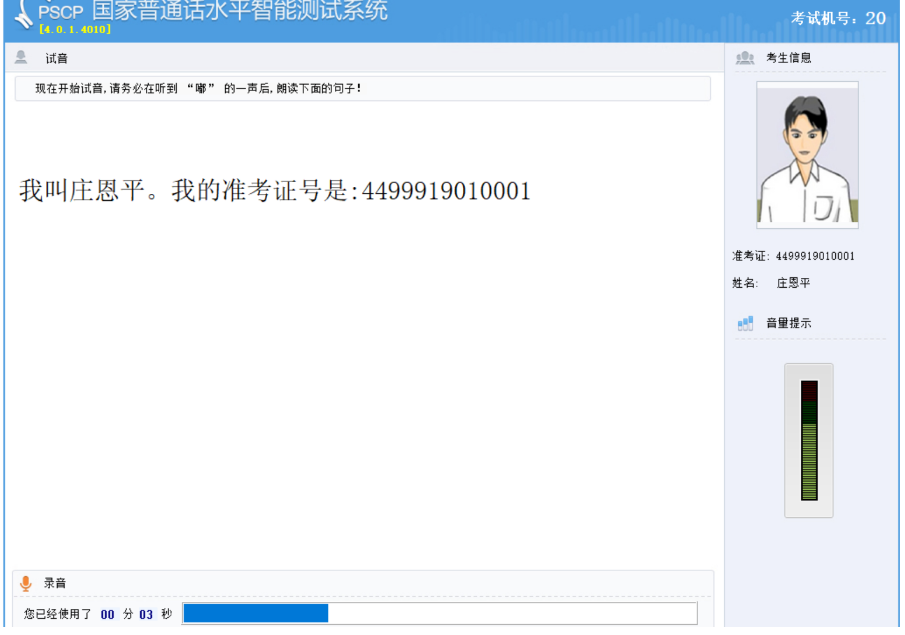Click the candidate name 庄恩平 in sidebar
The height and width of the screenshot is (635, 905).
pyautogui.click(x=794, y=283)
